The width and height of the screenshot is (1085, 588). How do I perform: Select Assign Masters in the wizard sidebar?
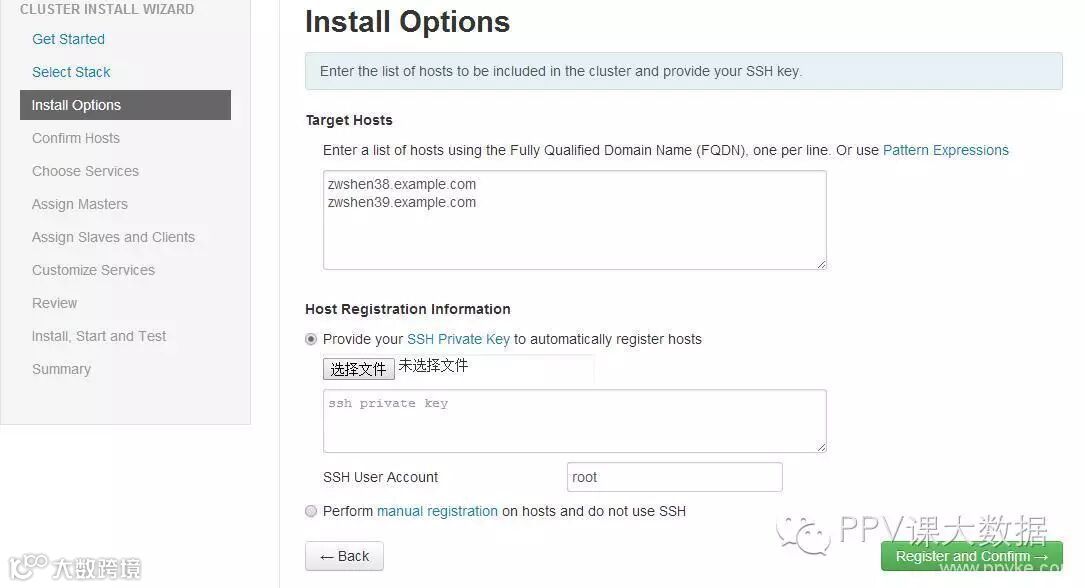click(x=80, y=204)
